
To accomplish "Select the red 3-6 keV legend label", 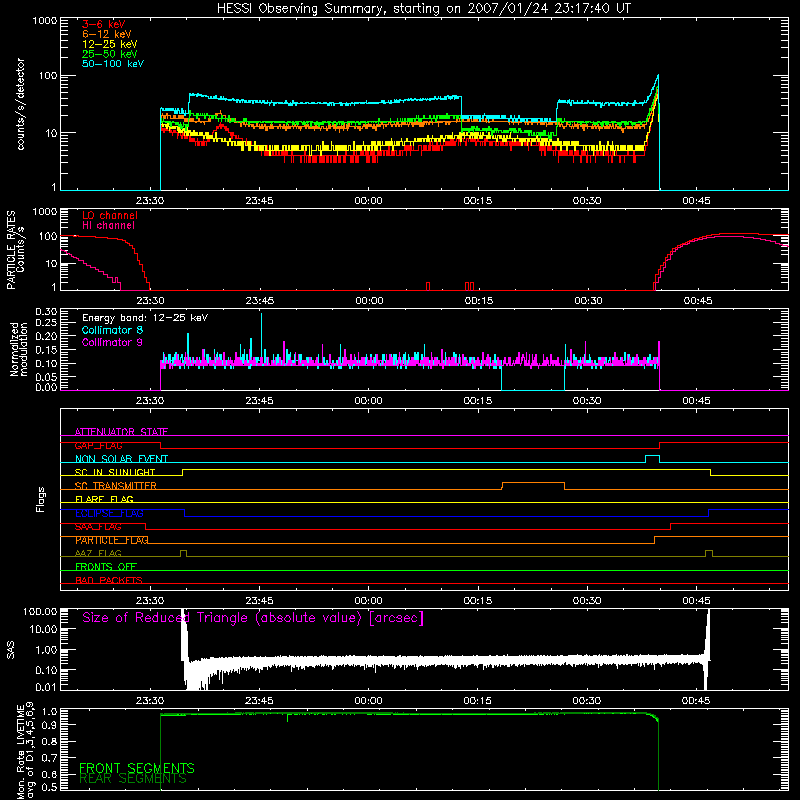I will tap(104, 24).
